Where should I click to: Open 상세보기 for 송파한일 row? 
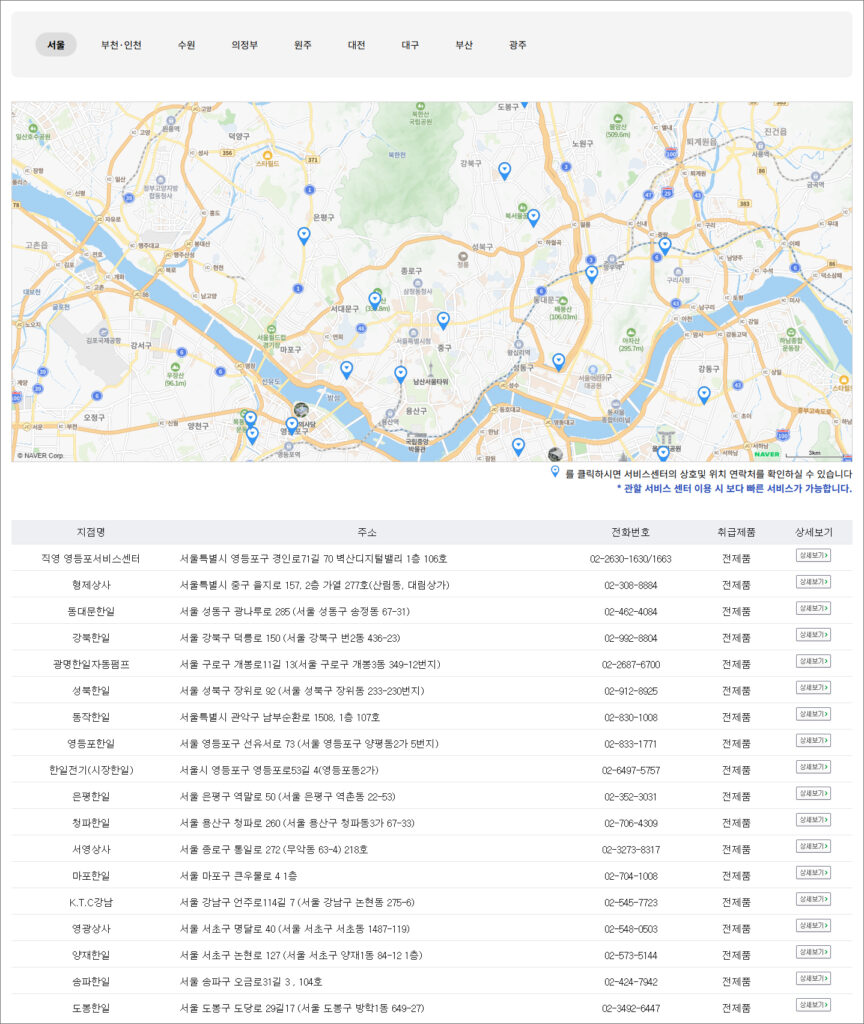click(x=813, y=979)
